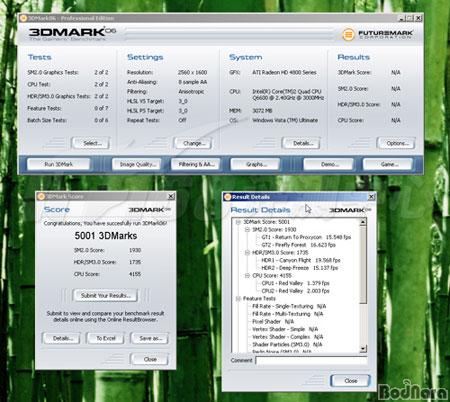Click Windows Vista (TM) Ultimate text
Viewport: 450px width, 402px height.
point(285,120)
